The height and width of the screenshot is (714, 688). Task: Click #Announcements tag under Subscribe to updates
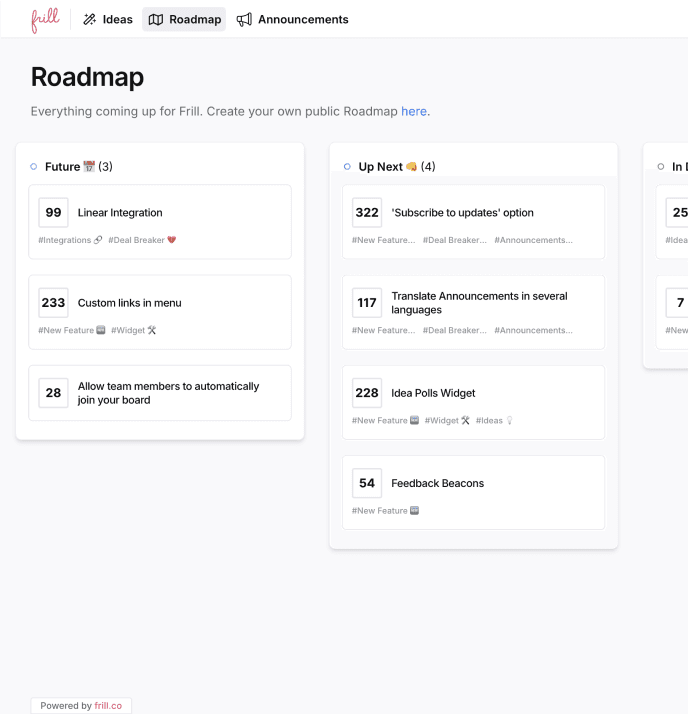click(534, 240)
